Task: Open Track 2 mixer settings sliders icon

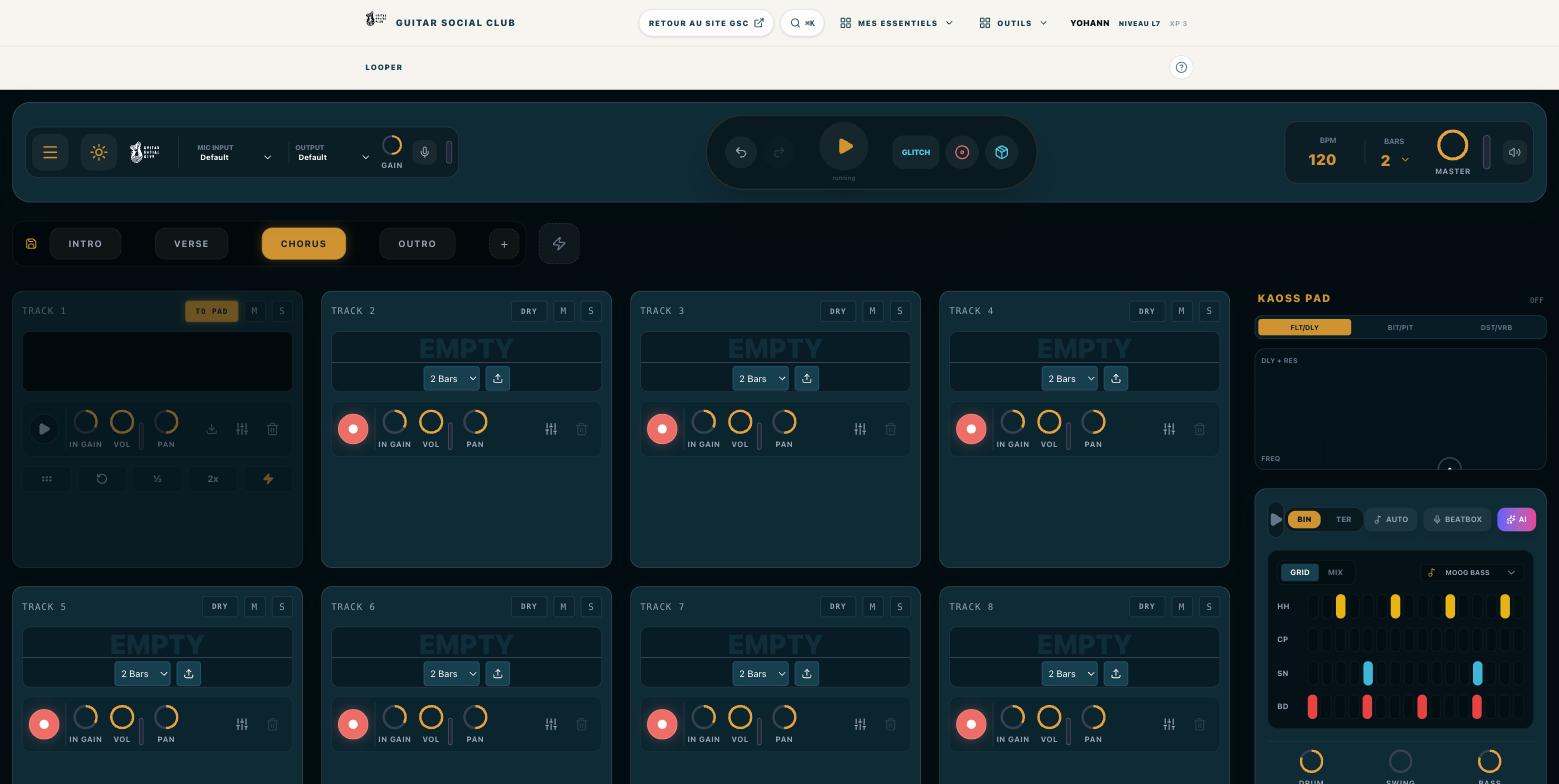Action: point(551,429)
